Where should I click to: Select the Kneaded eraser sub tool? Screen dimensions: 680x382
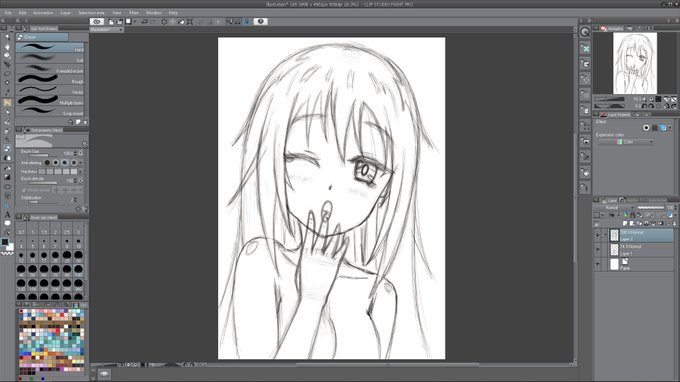pyautogui.click(x=50, y=69)
